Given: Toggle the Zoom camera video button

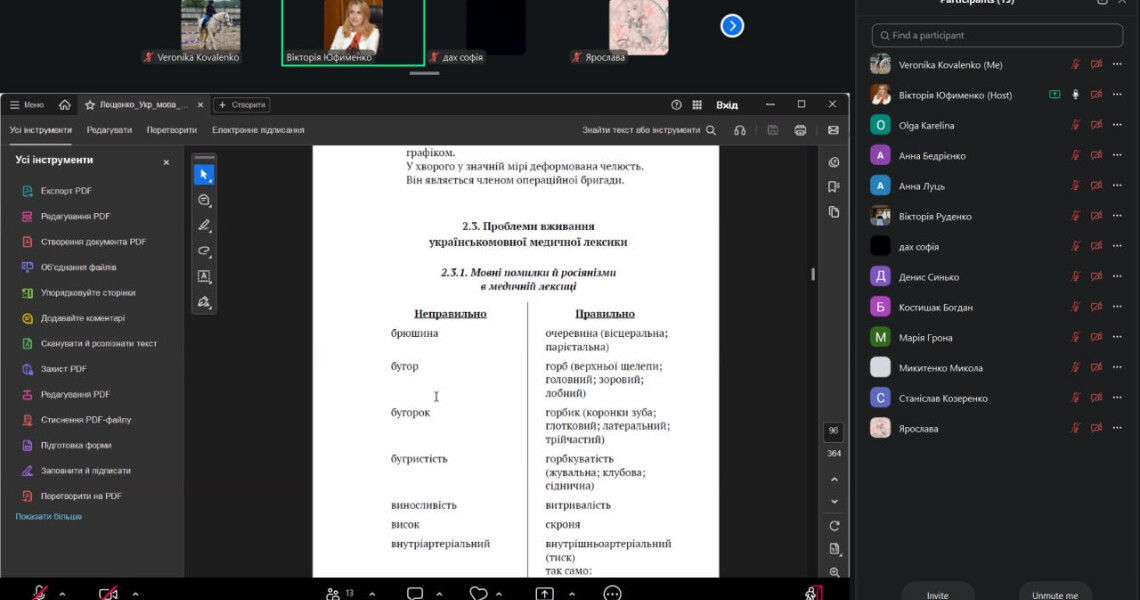Looking at the screenshot, I should tap(108, 593).
